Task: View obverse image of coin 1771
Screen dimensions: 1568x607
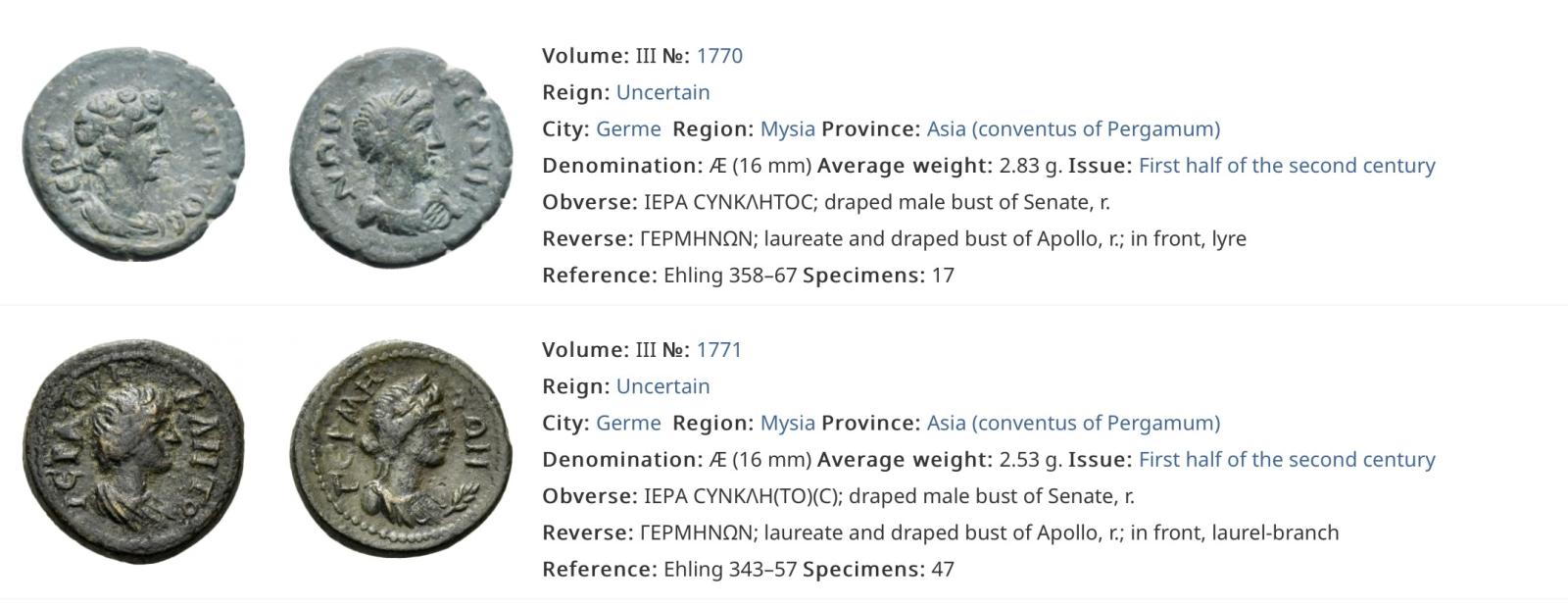Action: 134,452
